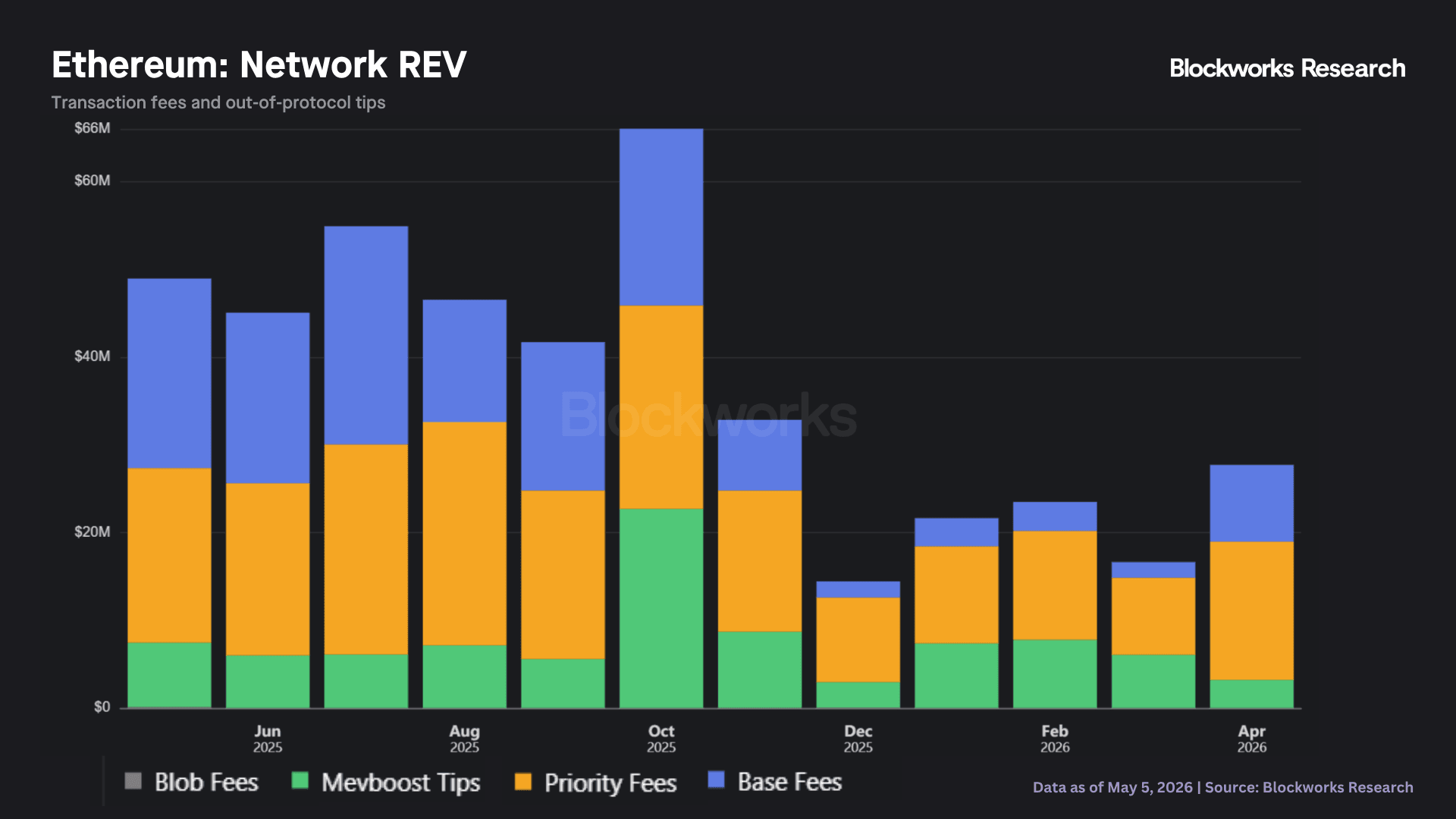1456x819 pixels.
Task: Click the blue Base Fees color swatch
Action: 716,780
